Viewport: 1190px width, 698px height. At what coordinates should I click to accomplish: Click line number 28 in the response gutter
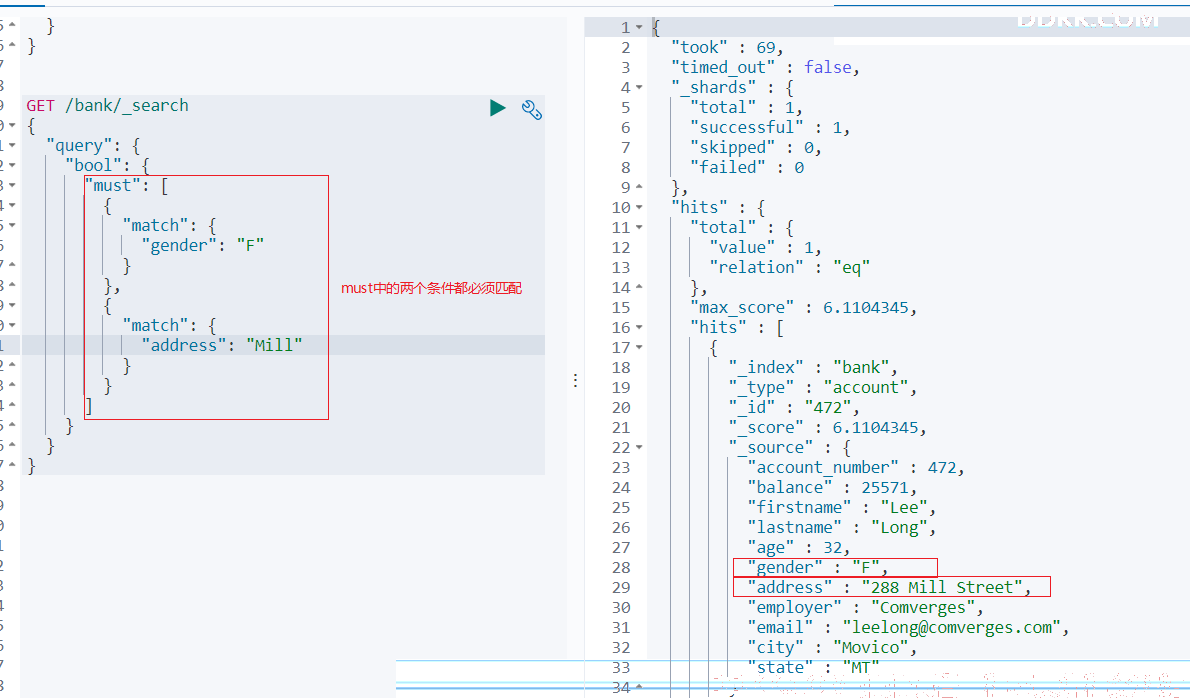click(622, 568)
